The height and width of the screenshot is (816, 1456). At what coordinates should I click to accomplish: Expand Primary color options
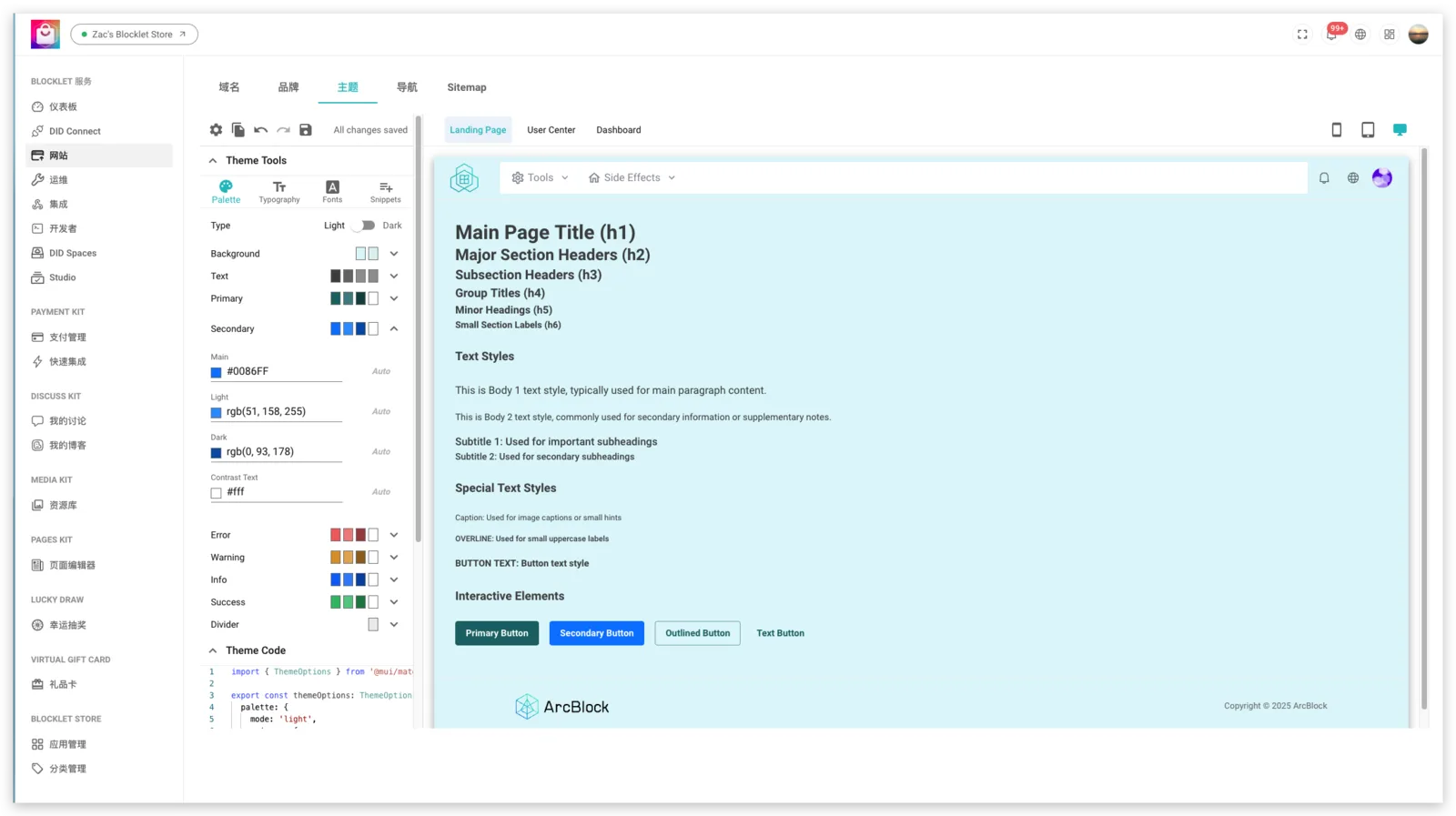point(394,298)
